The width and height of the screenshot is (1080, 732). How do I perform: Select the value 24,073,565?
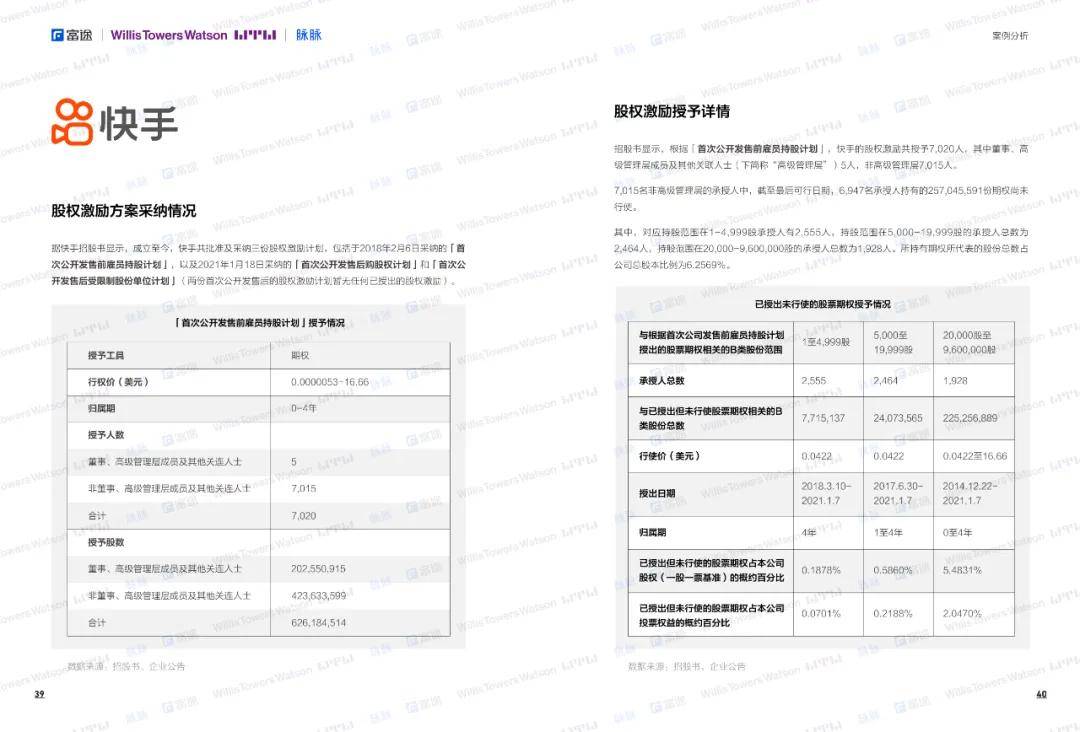pos(898,418)
